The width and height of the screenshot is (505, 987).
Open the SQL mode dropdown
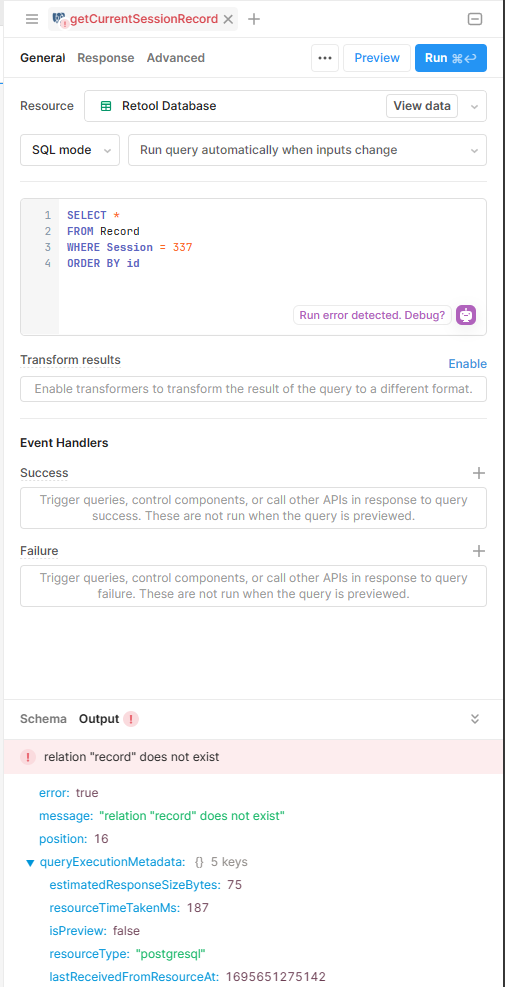tap(70, 150)
